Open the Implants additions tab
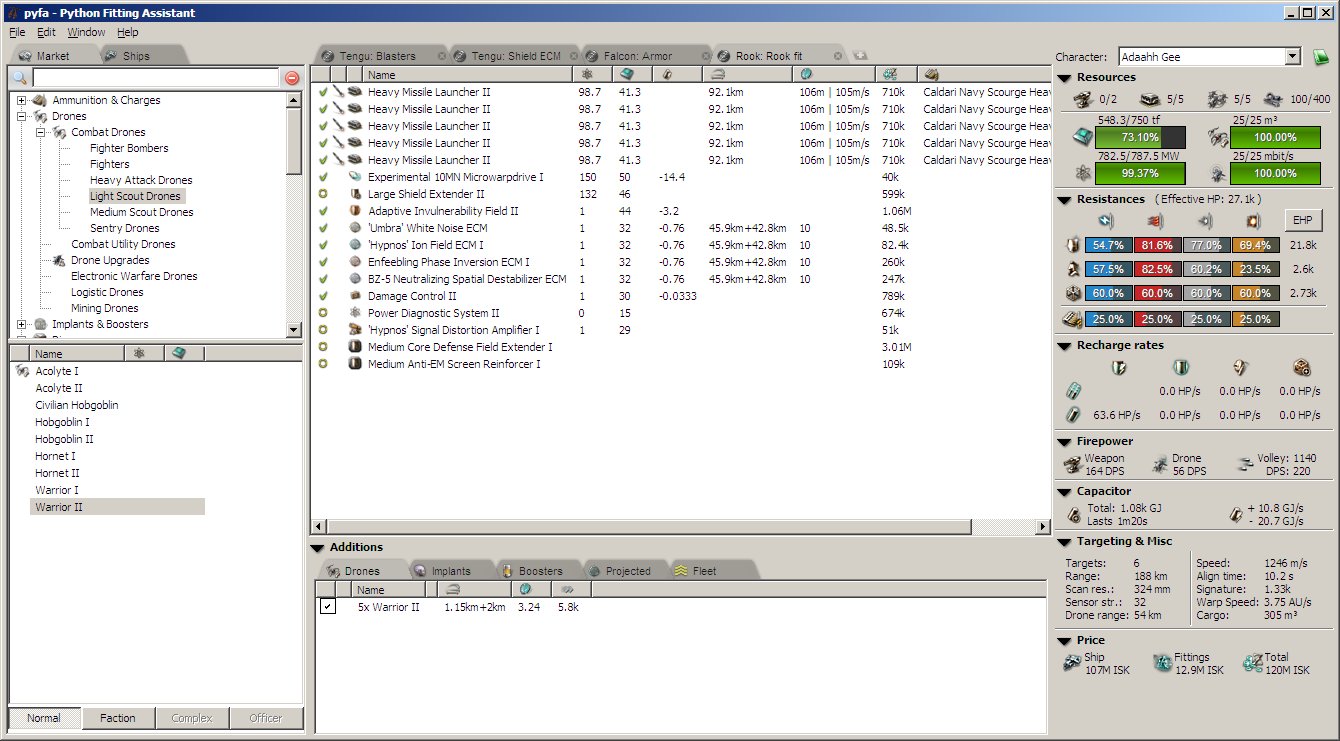This screenshot has width=1340, height=741. click(452, 571)
